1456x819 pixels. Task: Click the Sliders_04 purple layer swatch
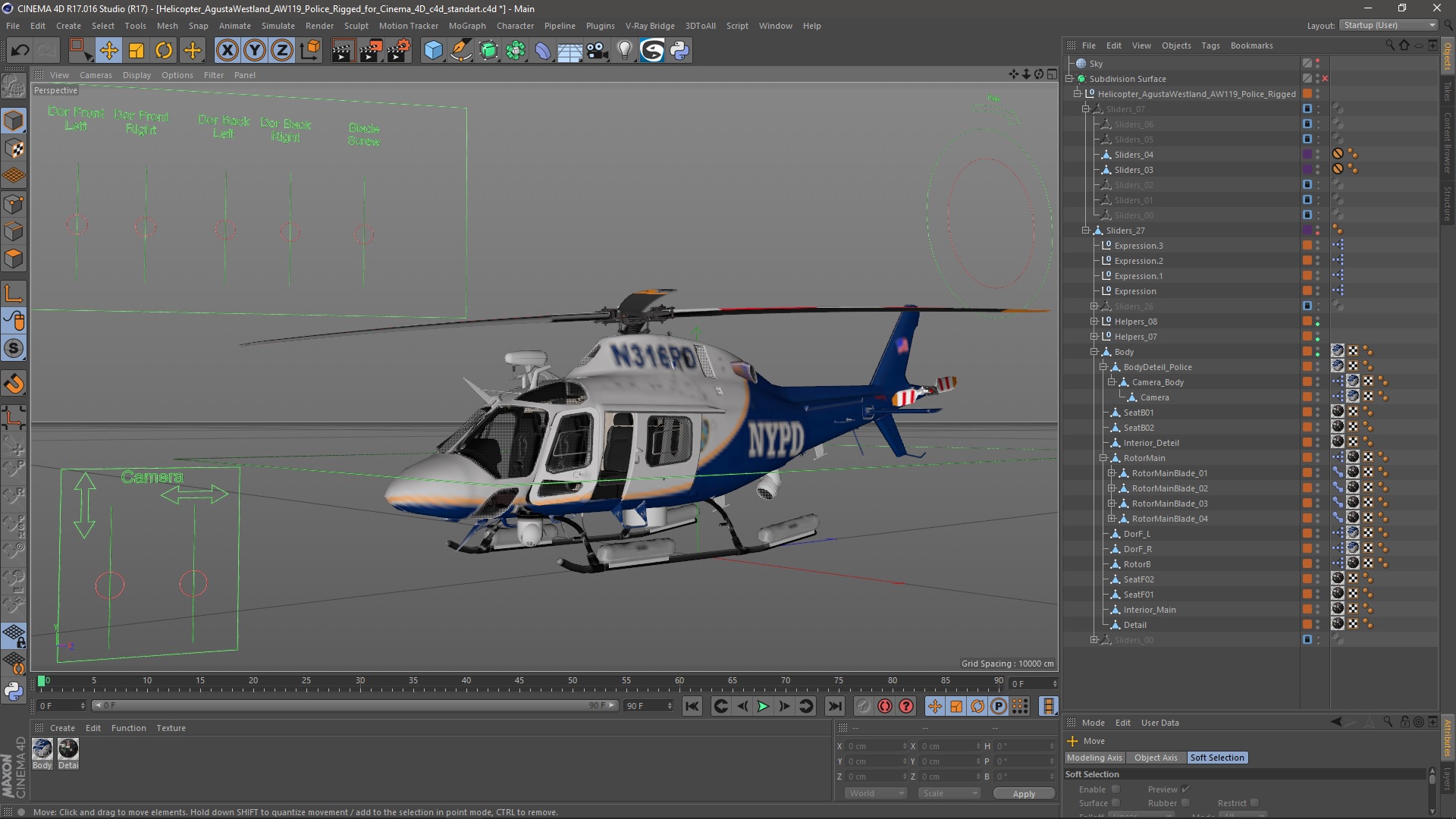pos(1307,155)
